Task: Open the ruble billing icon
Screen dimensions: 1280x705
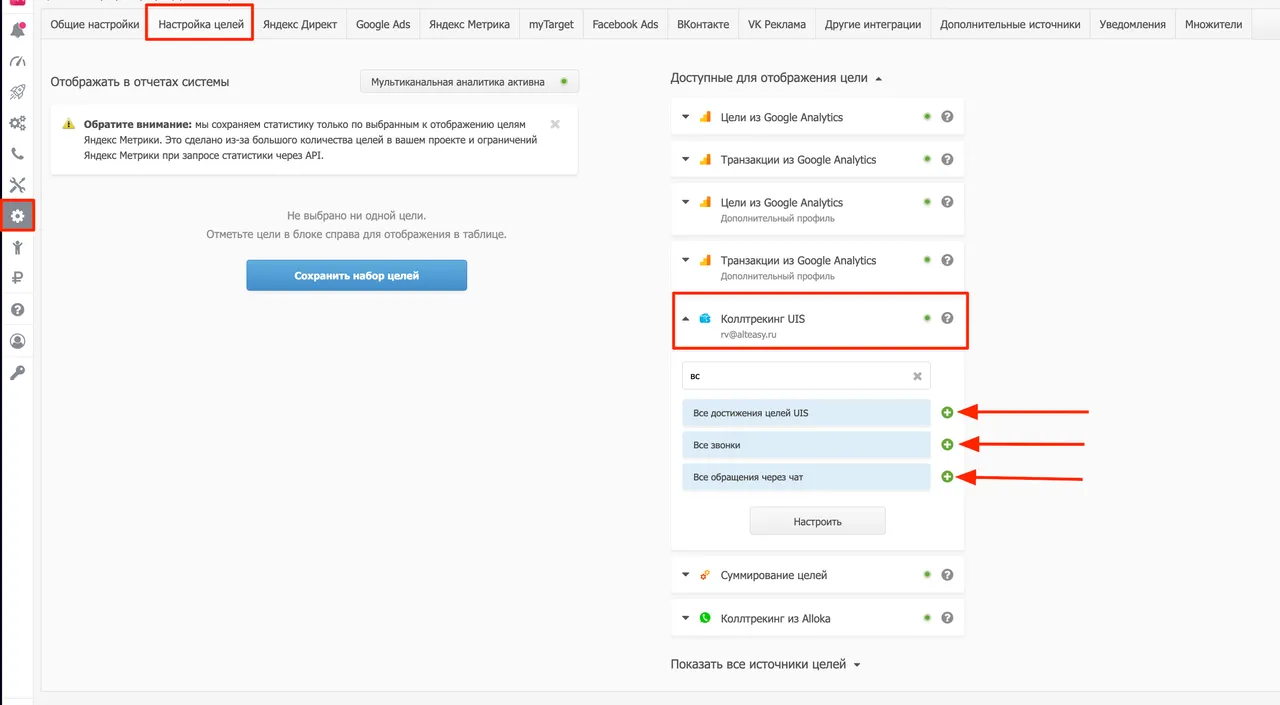Action: 17,279
